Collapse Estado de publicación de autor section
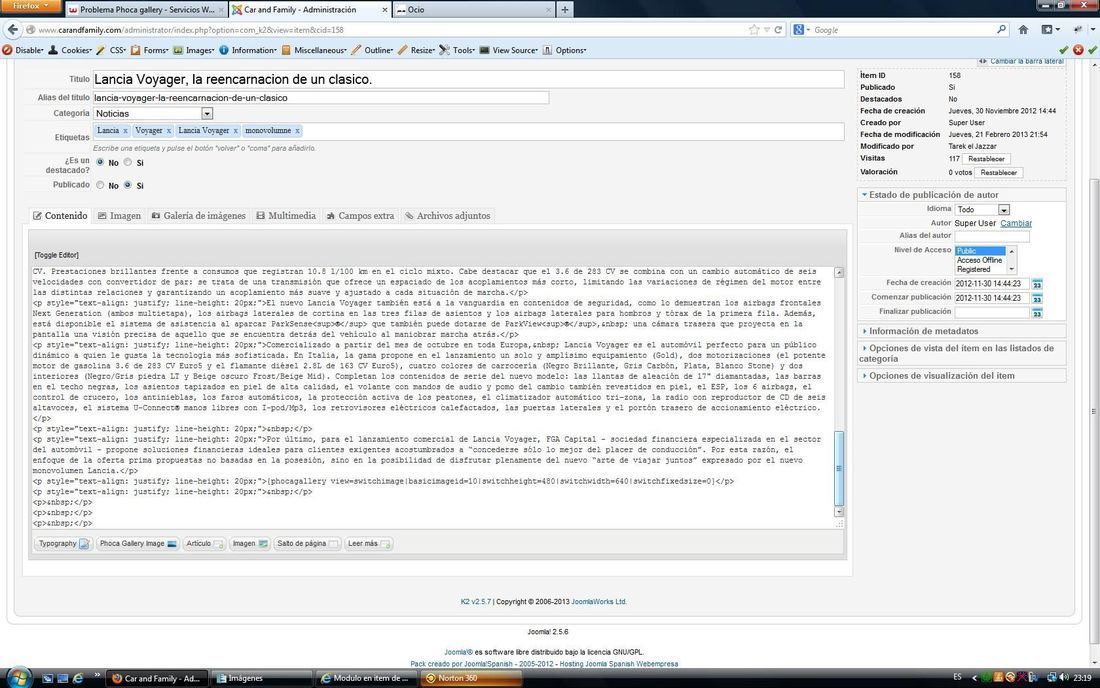This screenshot has height=688, width=1100. (961, 195)
